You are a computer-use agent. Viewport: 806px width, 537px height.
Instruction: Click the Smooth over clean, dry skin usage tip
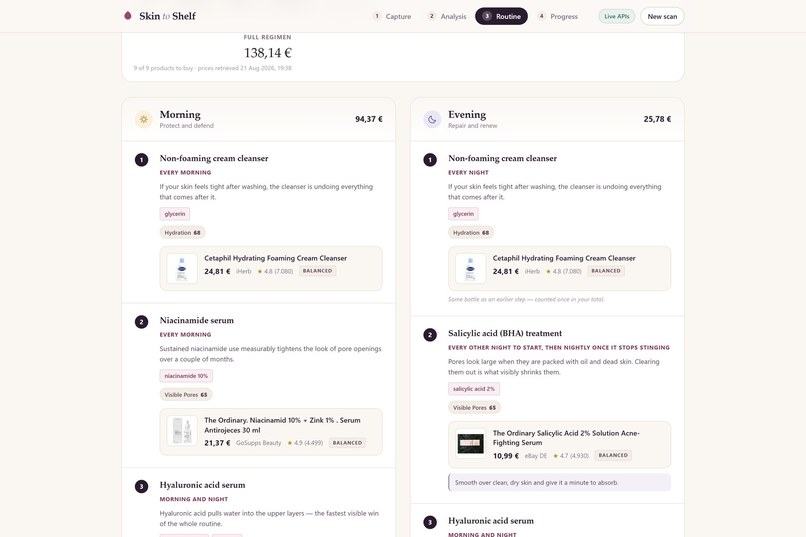(x=559, y=483)
